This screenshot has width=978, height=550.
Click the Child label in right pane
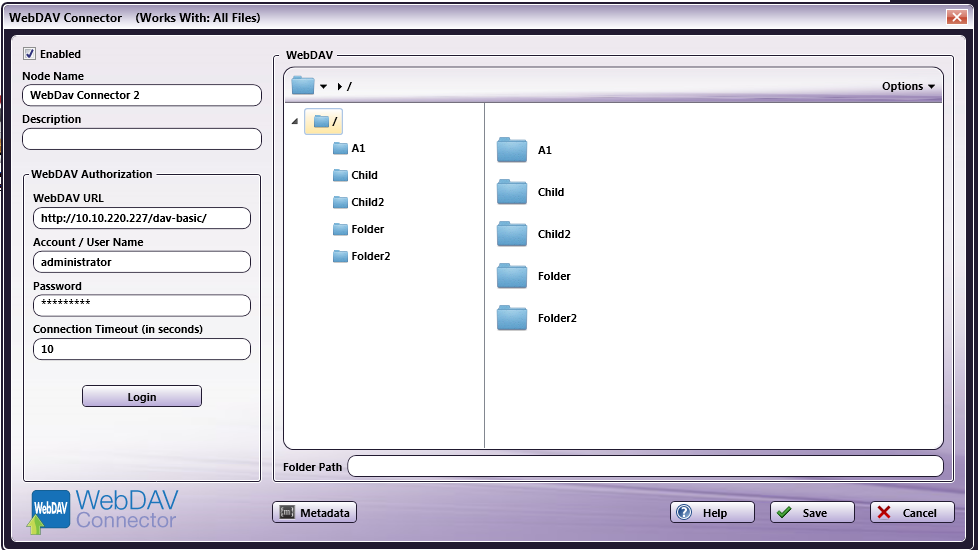(x=551, y=192)
